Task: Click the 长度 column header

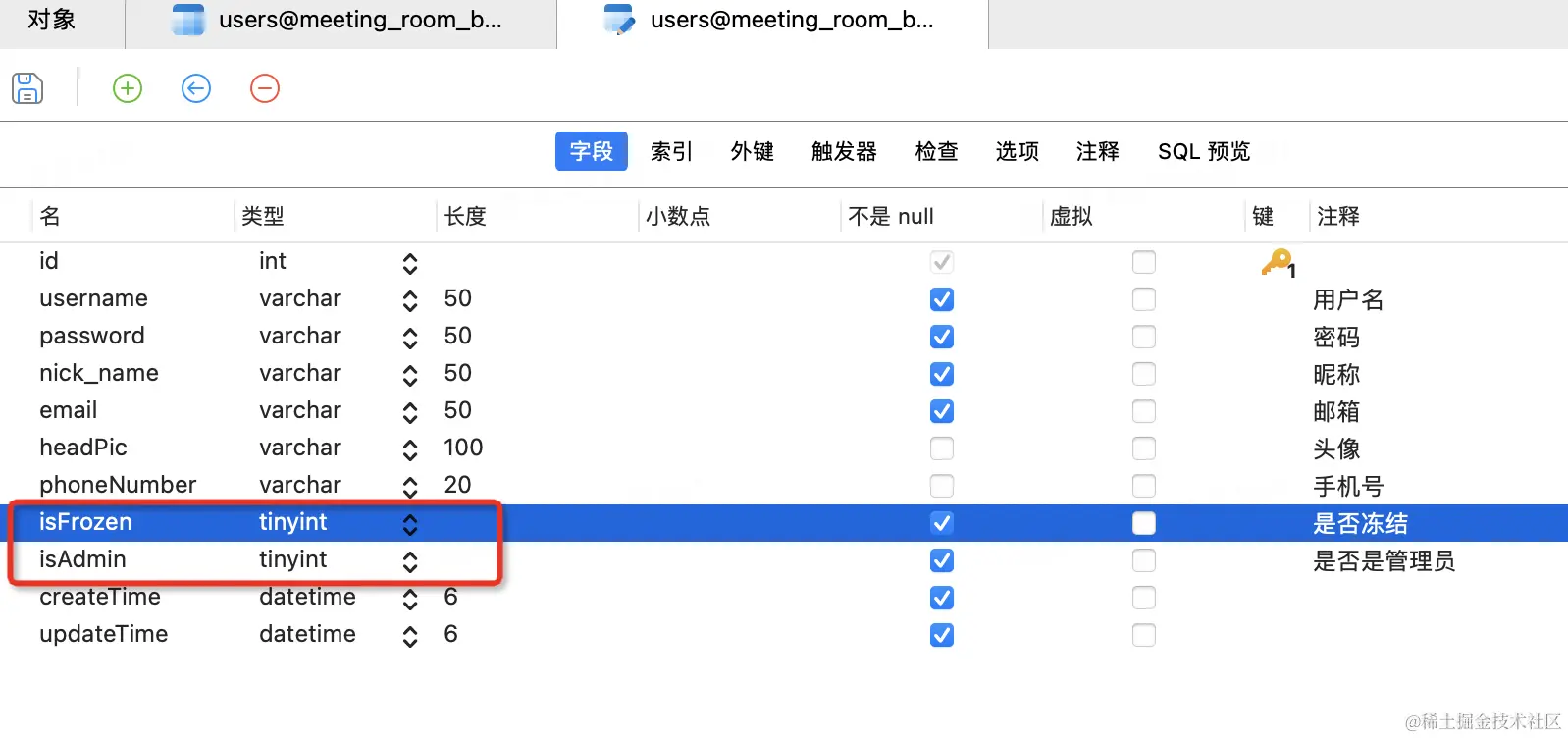Action: tap(465, 216)
